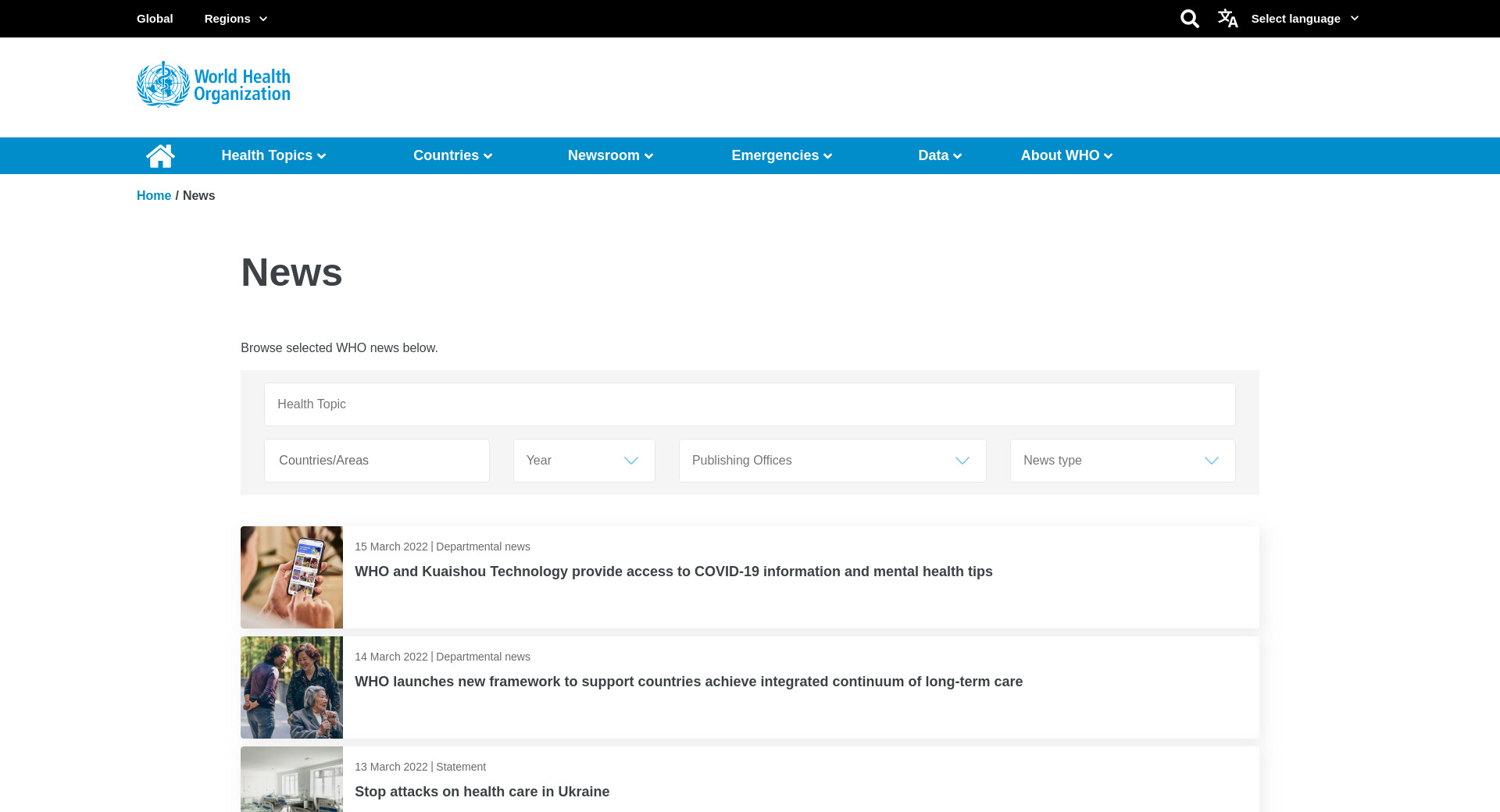
Task: Click the Home breadcrumb link
Action: [x=154, y=196]
